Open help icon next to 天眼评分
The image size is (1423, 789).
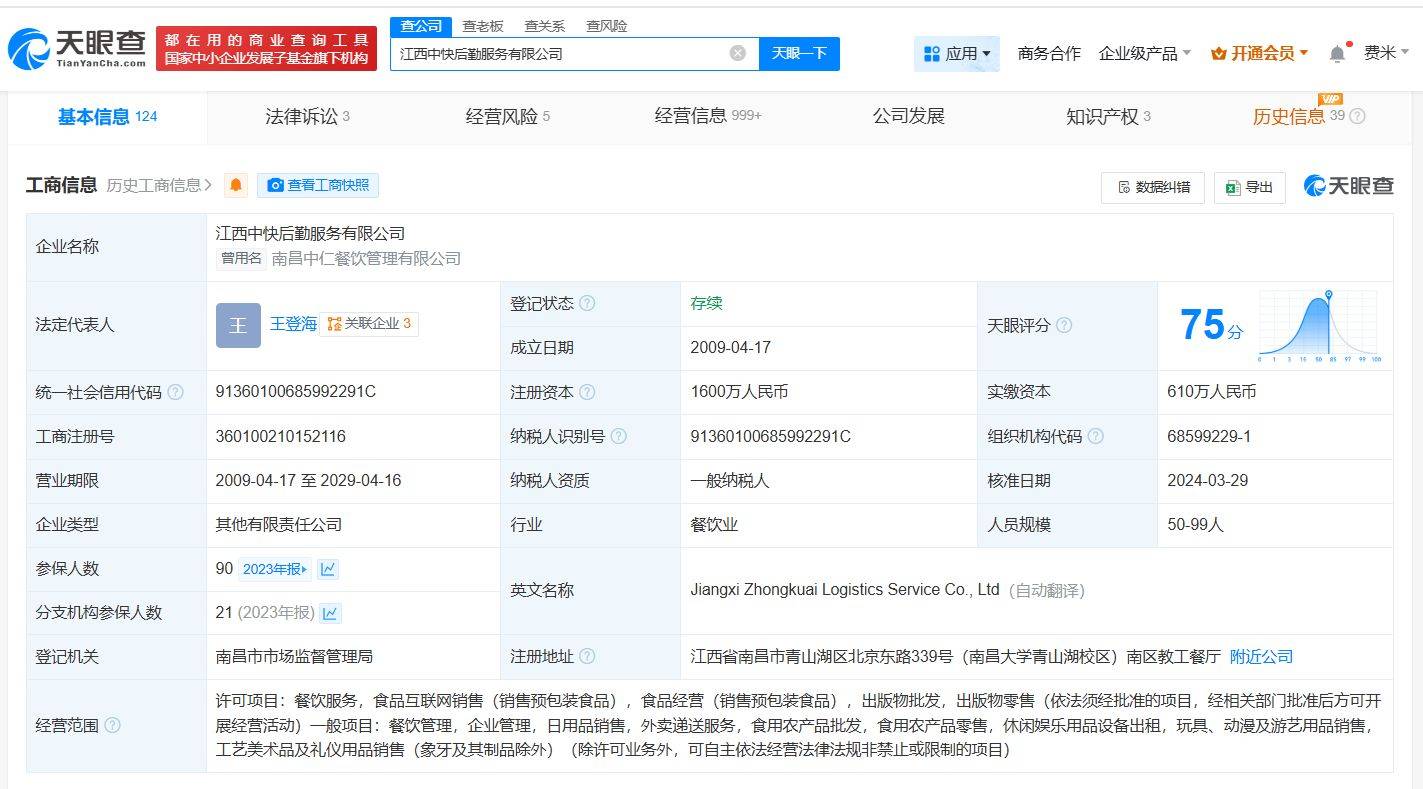1064,325
